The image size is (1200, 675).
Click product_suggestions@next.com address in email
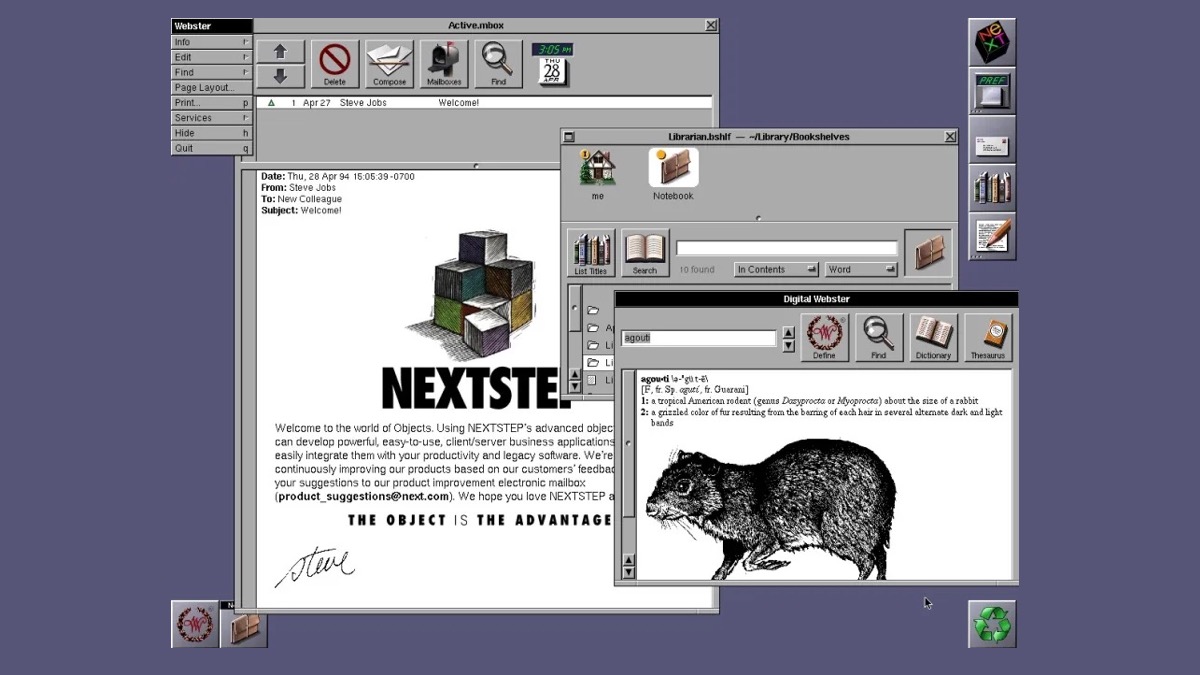365,496
